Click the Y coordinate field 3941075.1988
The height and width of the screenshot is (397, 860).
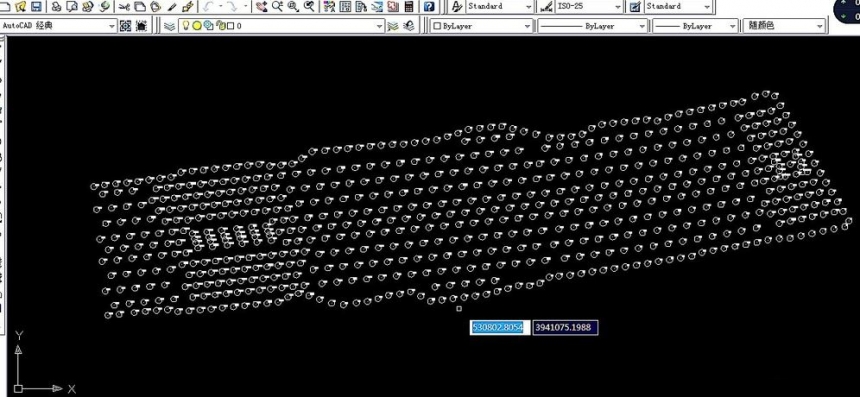pos(565,327)
